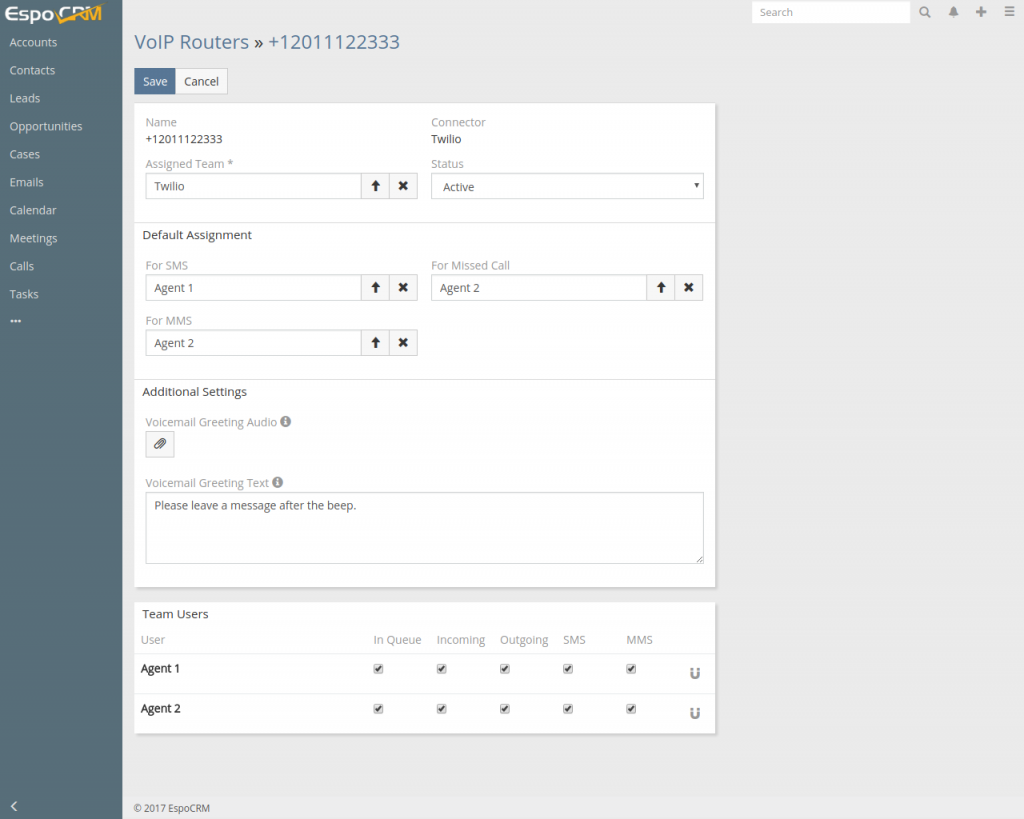Select user for For SMS via arrow

click(x=376, y=287)
